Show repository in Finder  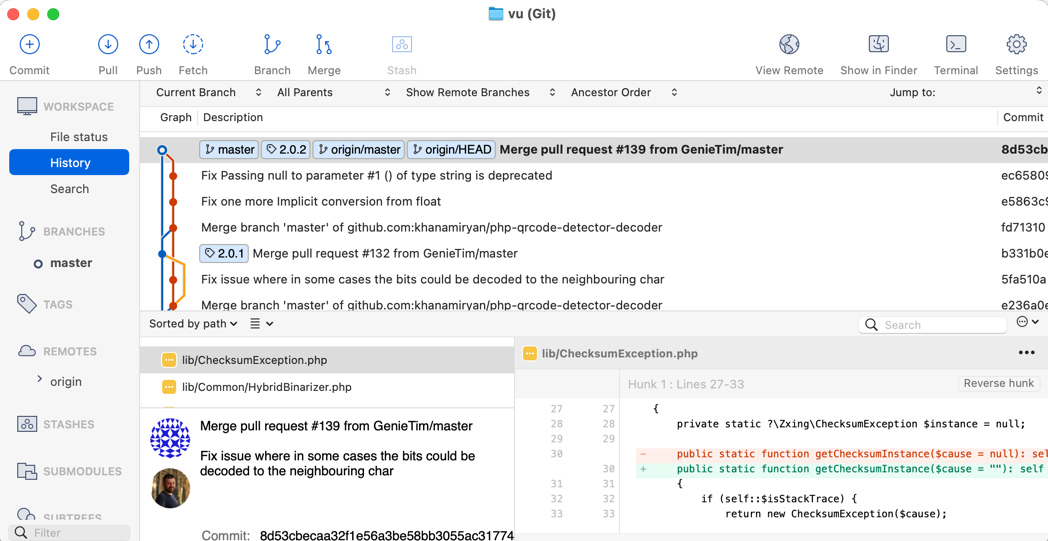[x=878, y=45]
